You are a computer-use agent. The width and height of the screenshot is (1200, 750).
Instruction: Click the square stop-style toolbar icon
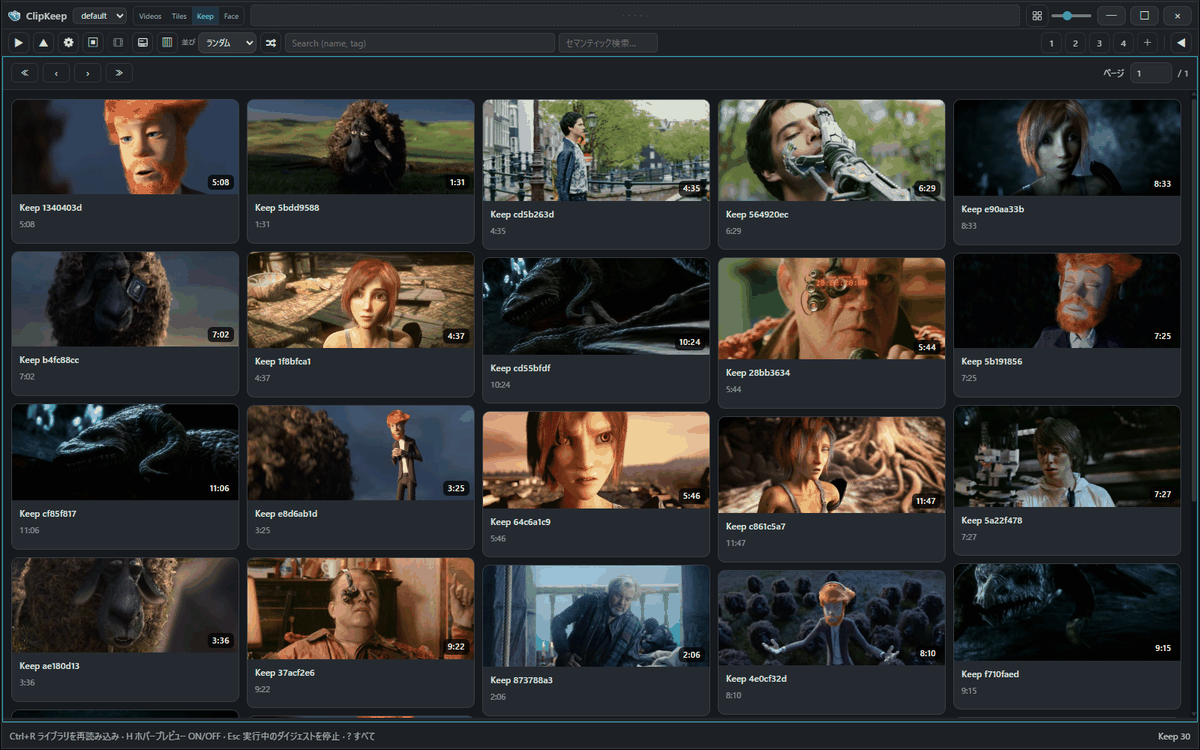tap(93, 43)
